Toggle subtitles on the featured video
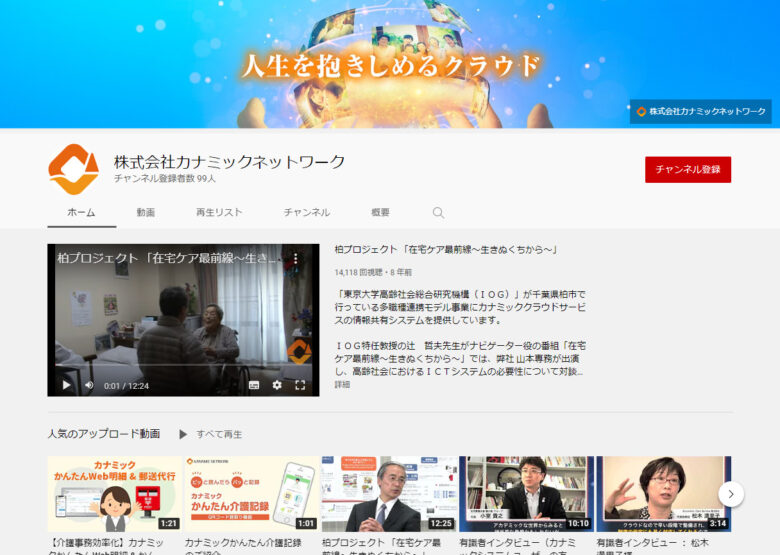780x555 pixels. coord(254,385)
